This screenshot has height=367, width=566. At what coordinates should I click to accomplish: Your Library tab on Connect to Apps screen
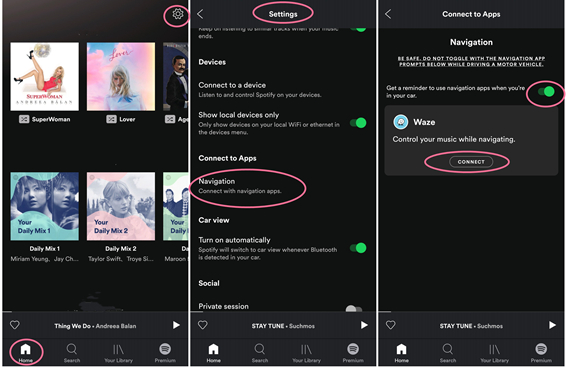coord(495,353)
